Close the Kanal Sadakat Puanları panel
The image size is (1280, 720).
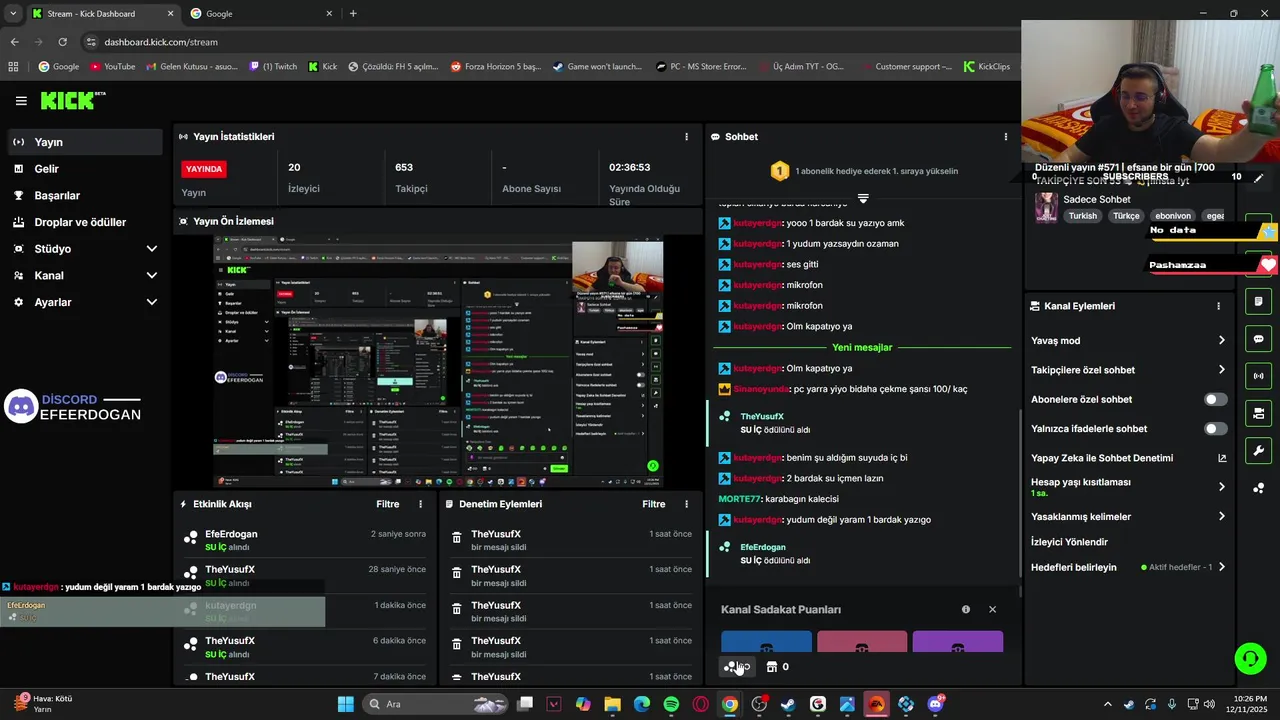click(x=992, y=609)
